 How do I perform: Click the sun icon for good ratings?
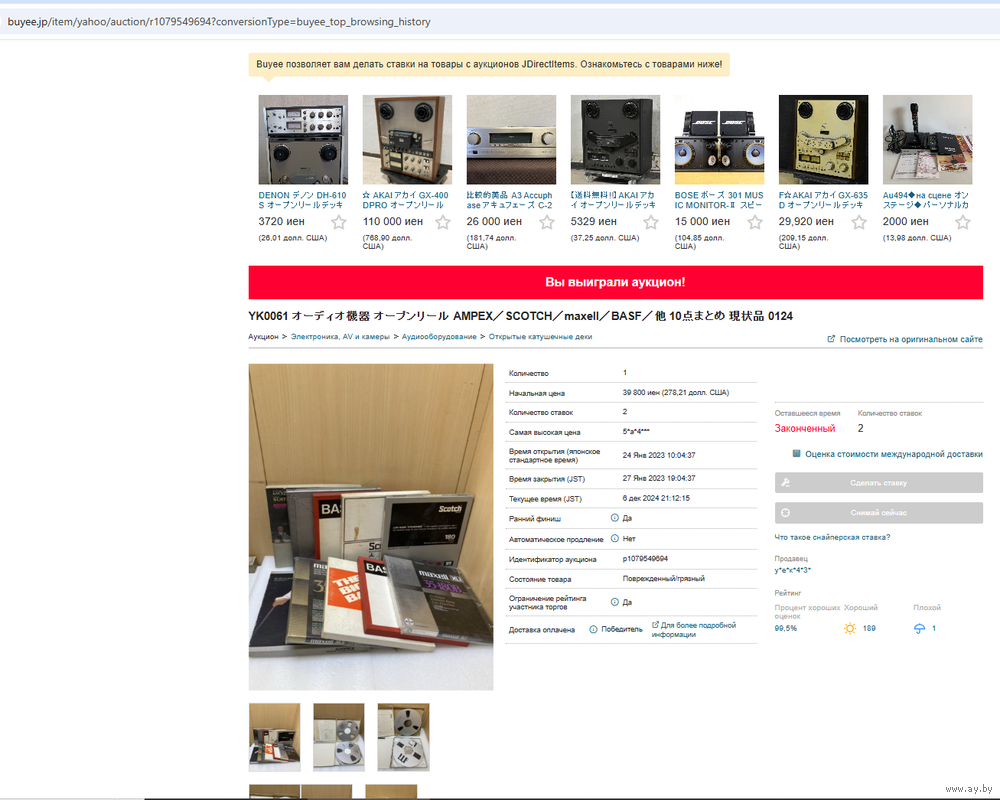click(849, 628)
